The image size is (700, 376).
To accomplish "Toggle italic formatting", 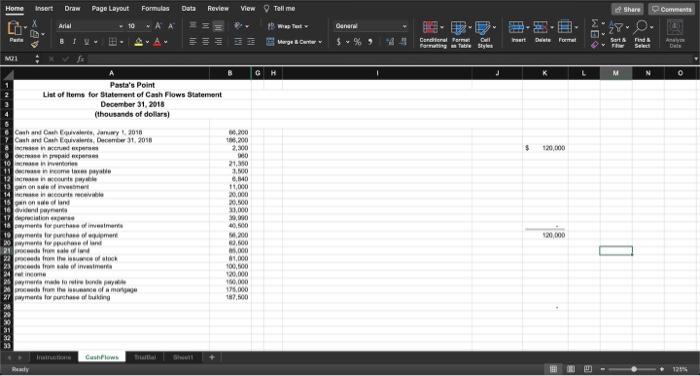I will point(74,42).
